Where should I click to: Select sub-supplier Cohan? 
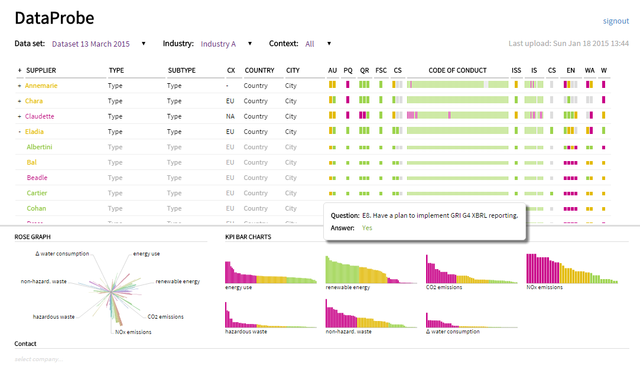tap(36, 208)
